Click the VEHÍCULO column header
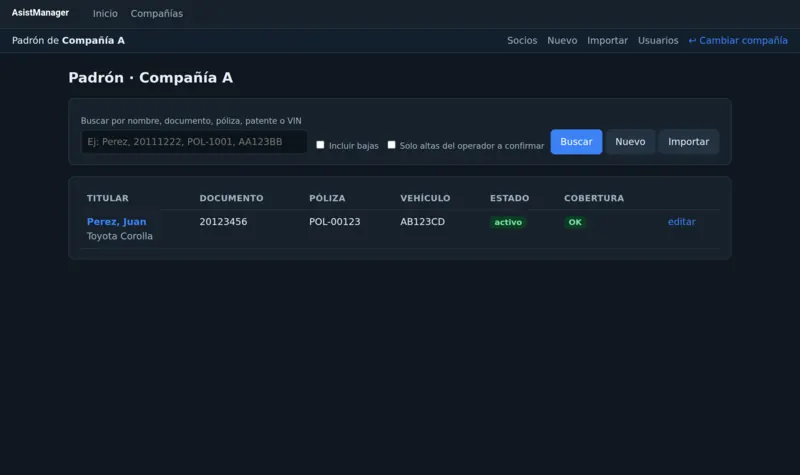The height and width of the screenshot is (475, 800). coord(425,198)
